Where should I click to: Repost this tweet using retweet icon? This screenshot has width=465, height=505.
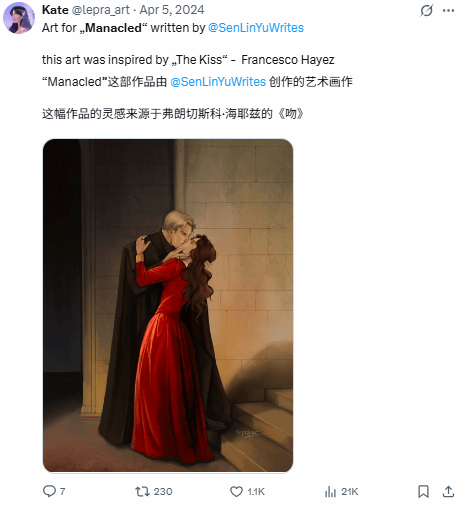(x=142, y=491)
